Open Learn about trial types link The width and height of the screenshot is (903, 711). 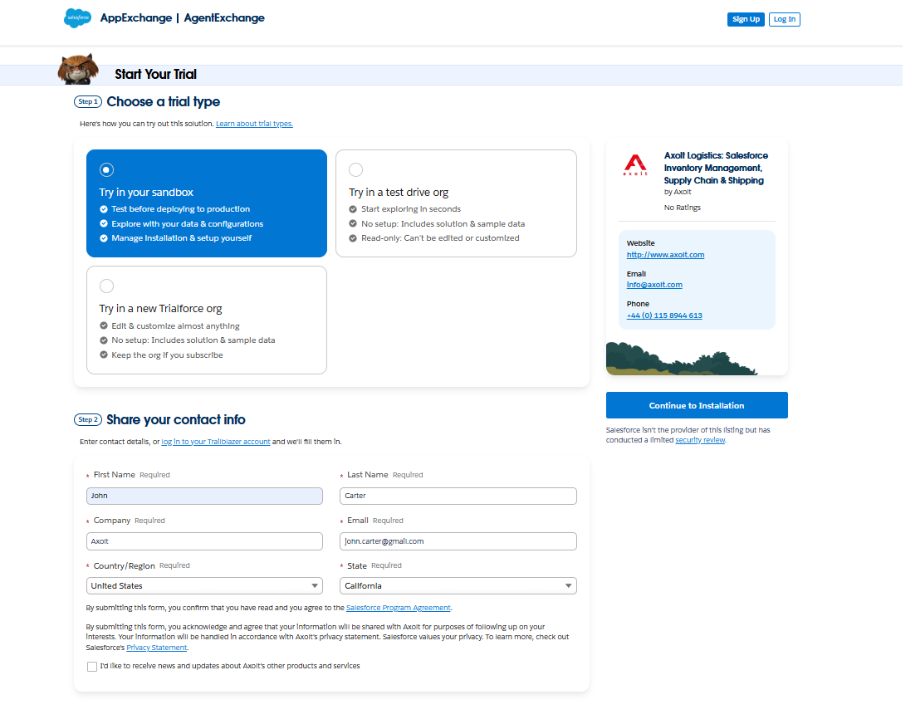pos(254,124)
